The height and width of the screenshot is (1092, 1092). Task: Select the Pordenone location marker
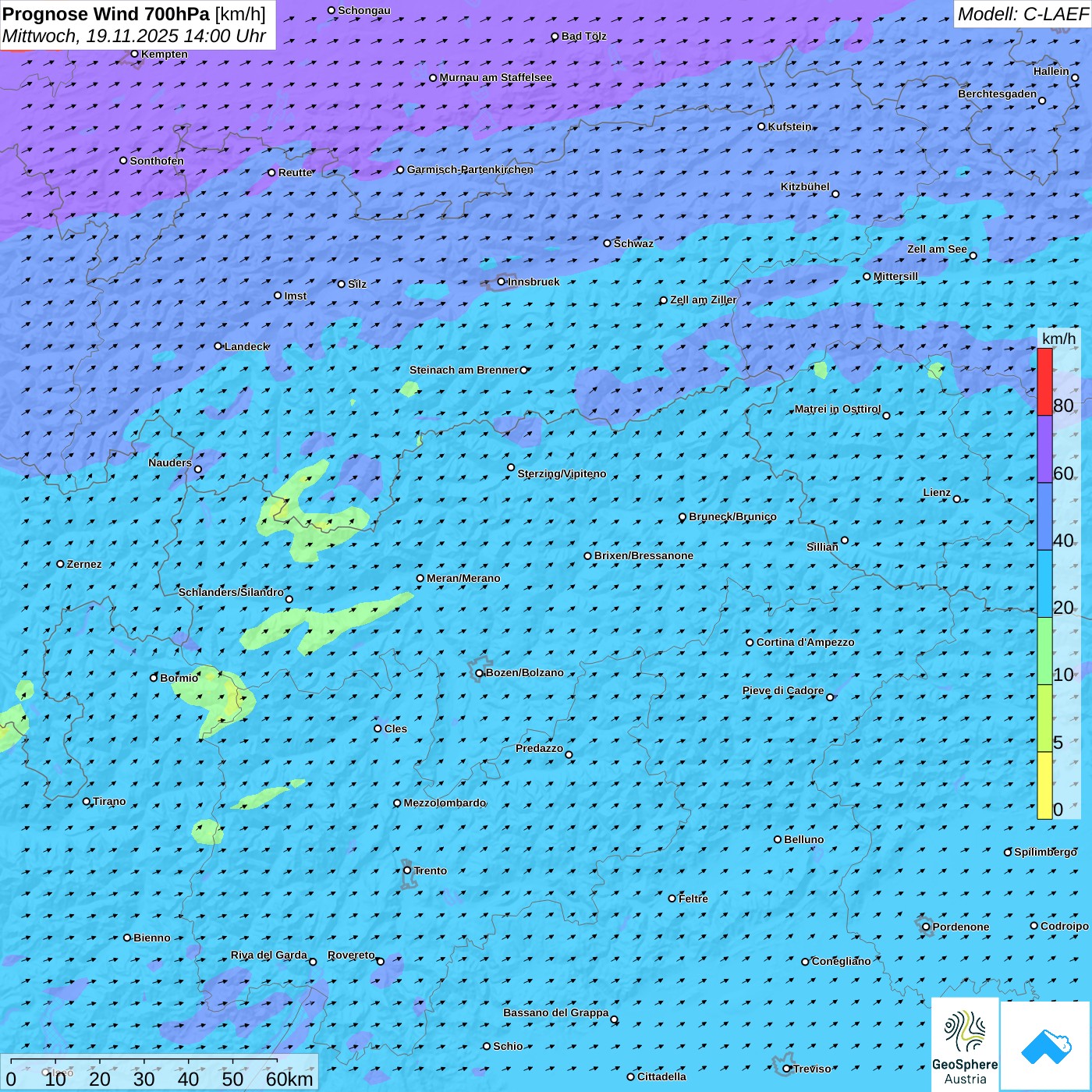[x=926, y=927]
